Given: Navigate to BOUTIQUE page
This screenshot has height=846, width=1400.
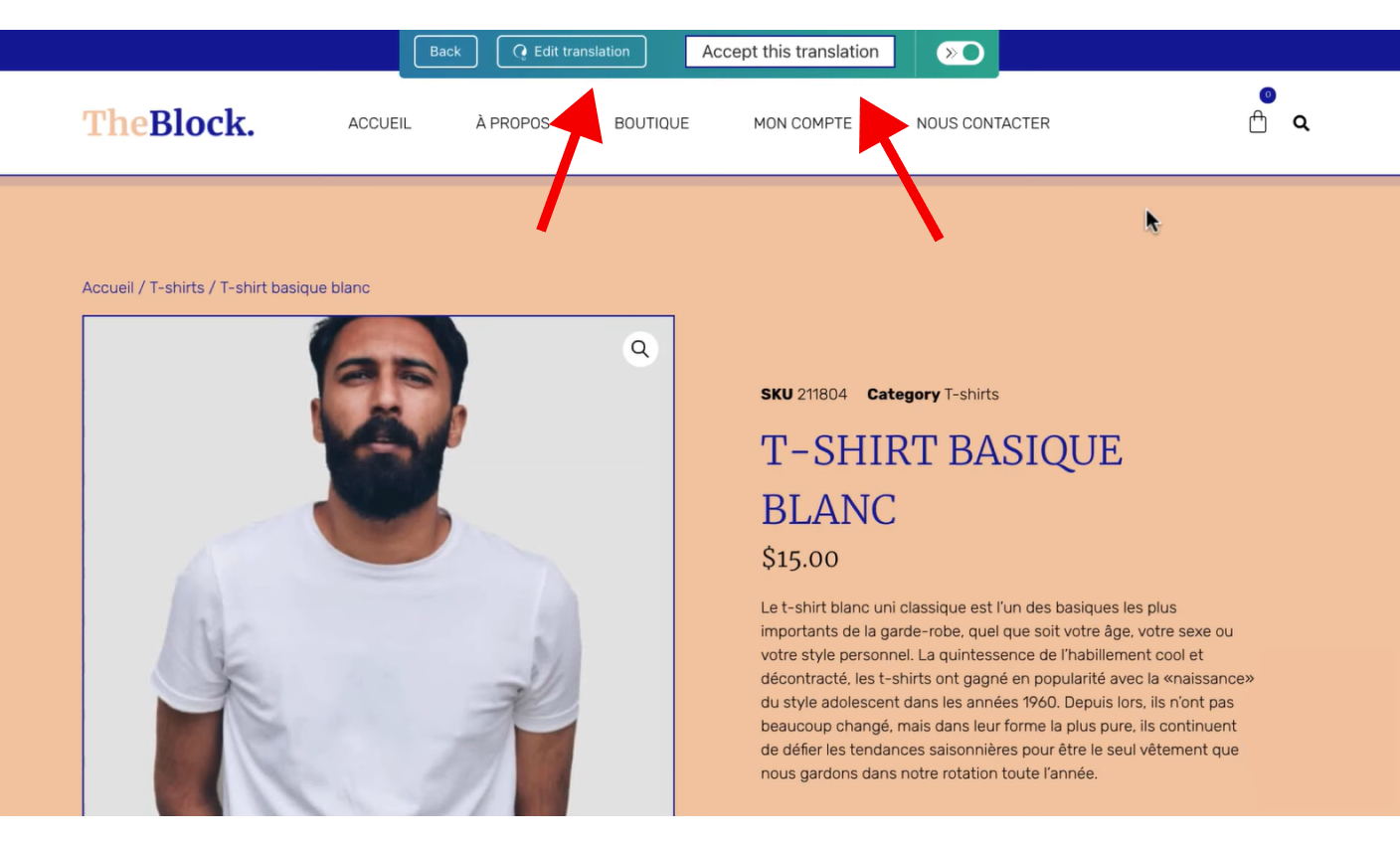Looking at the screenshot, I should pos(651,123).
